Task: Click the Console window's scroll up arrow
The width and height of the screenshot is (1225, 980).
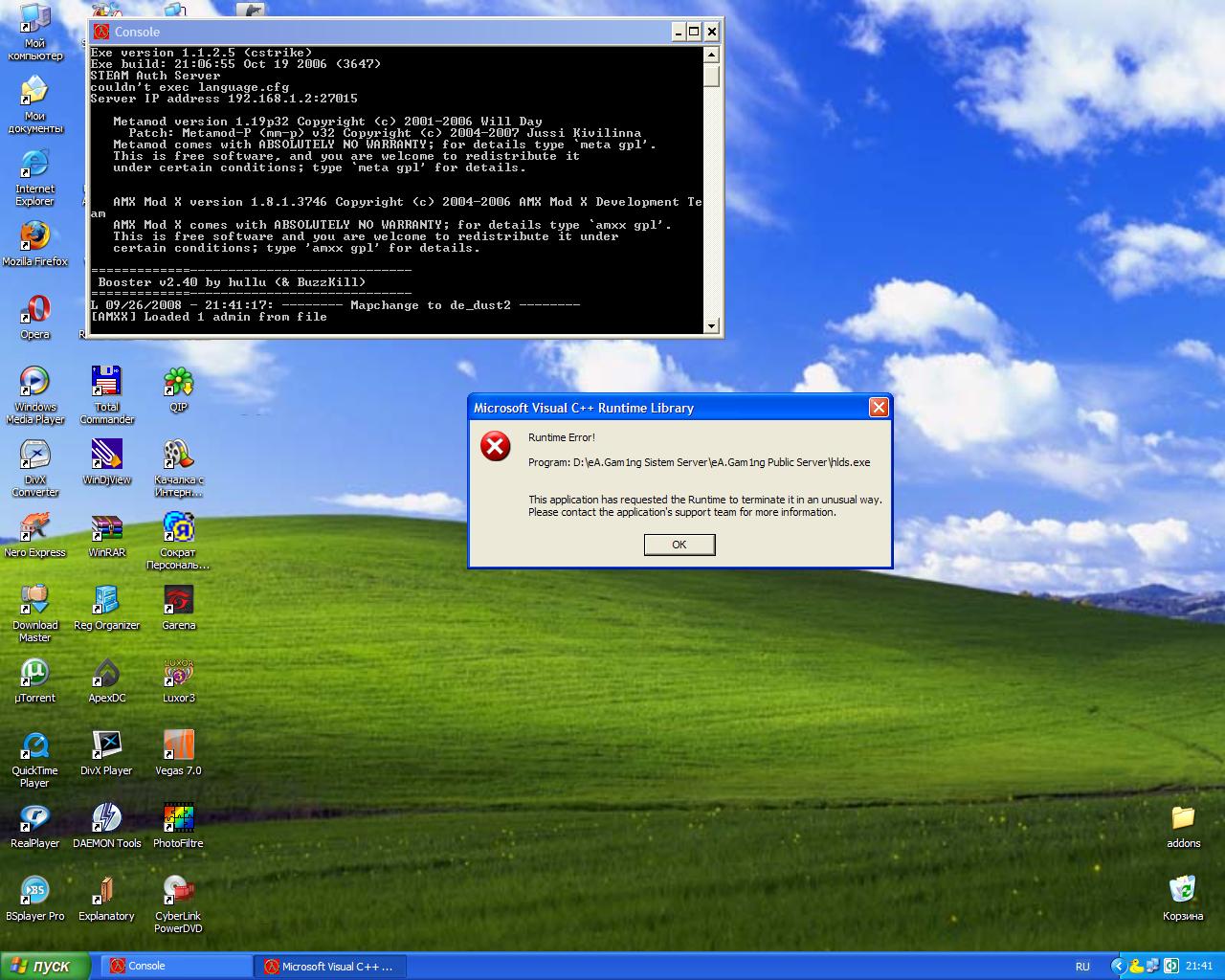Action: [x=711, y=56]
